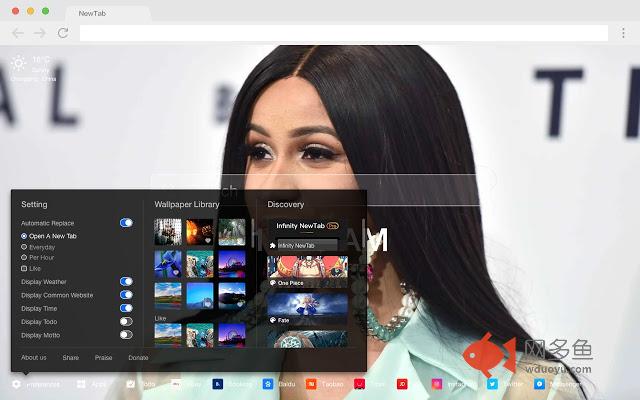The width and height of the screenshot is (640, 400).
Task: Click the Preferences gear icon
Action: [x=17, y=384]
